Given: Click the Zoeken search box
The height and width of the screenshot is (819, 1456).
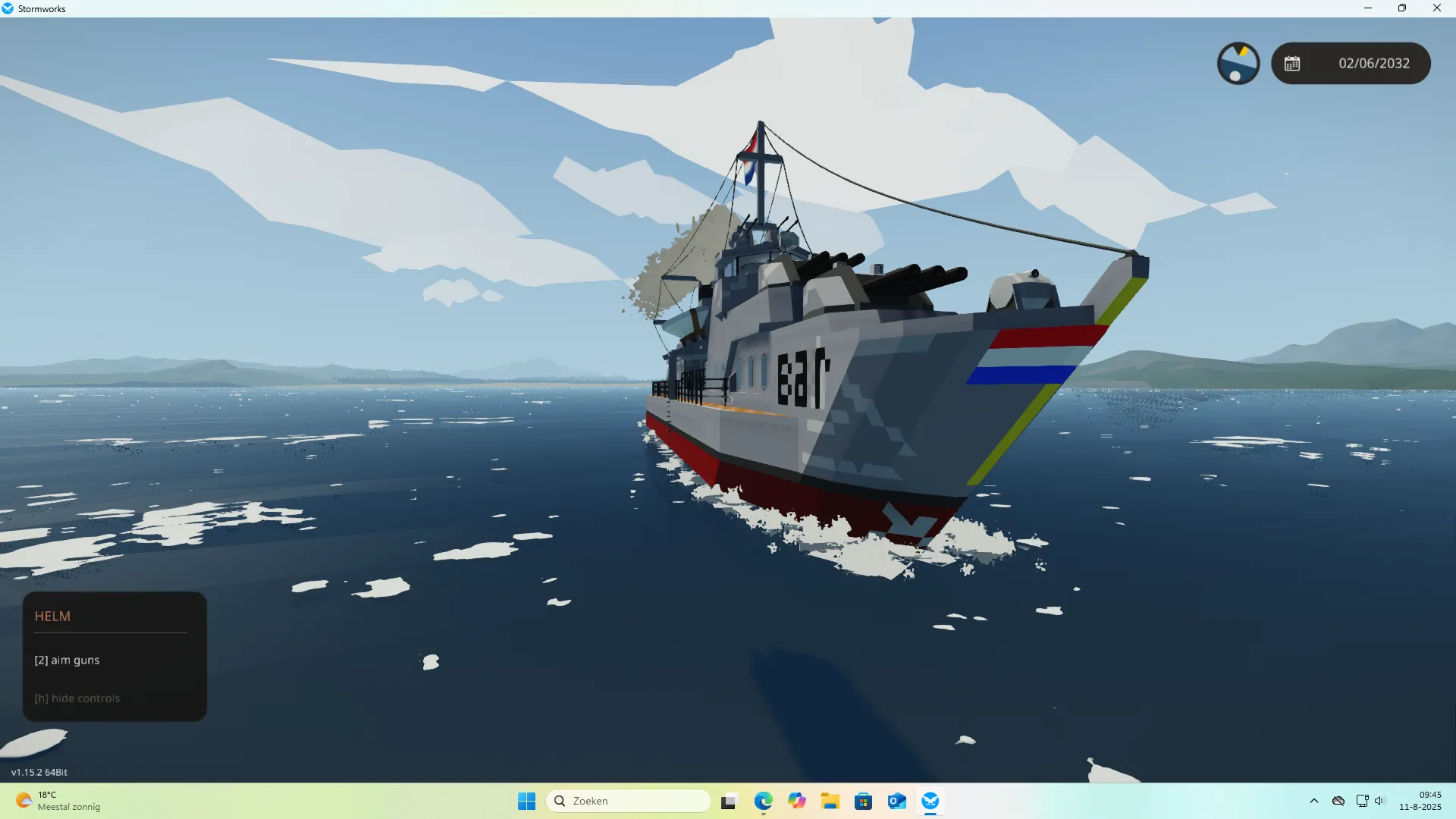Looking at the screenshot, I should (628, 801).
